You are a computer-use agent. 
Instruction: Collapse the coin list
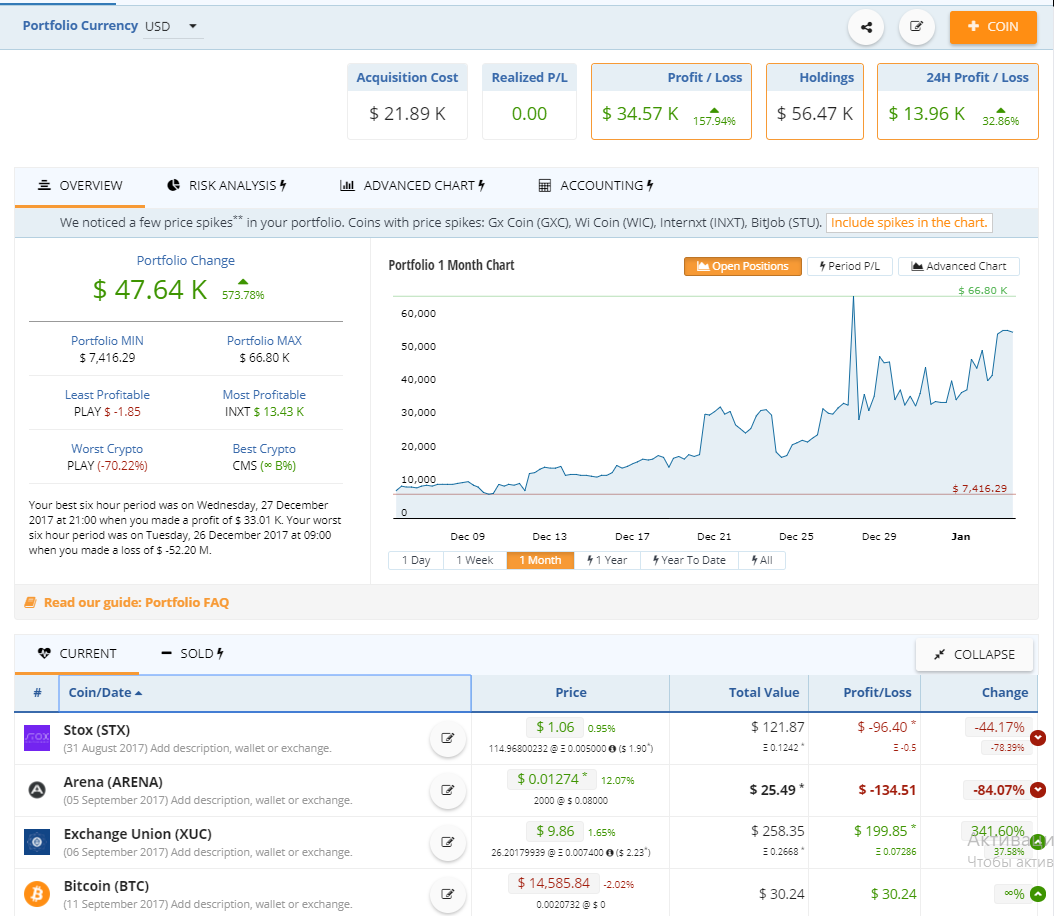[975, 654]
